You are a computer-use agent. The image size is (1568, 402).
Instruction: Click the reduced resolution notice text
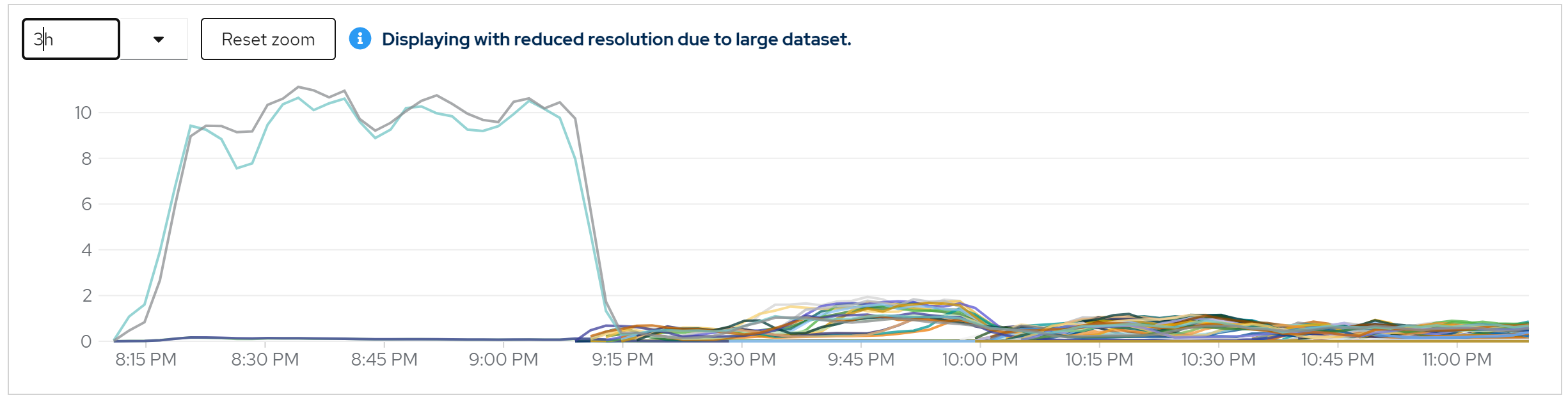tap(616, 40)
